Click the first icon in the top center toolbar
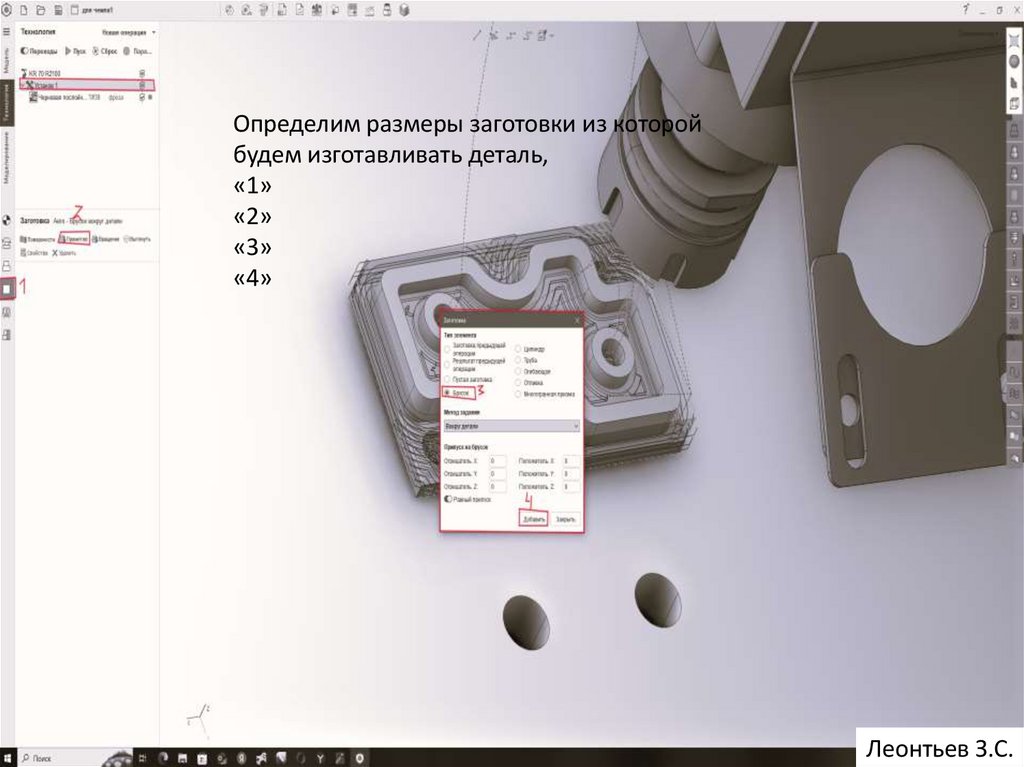 229,10
